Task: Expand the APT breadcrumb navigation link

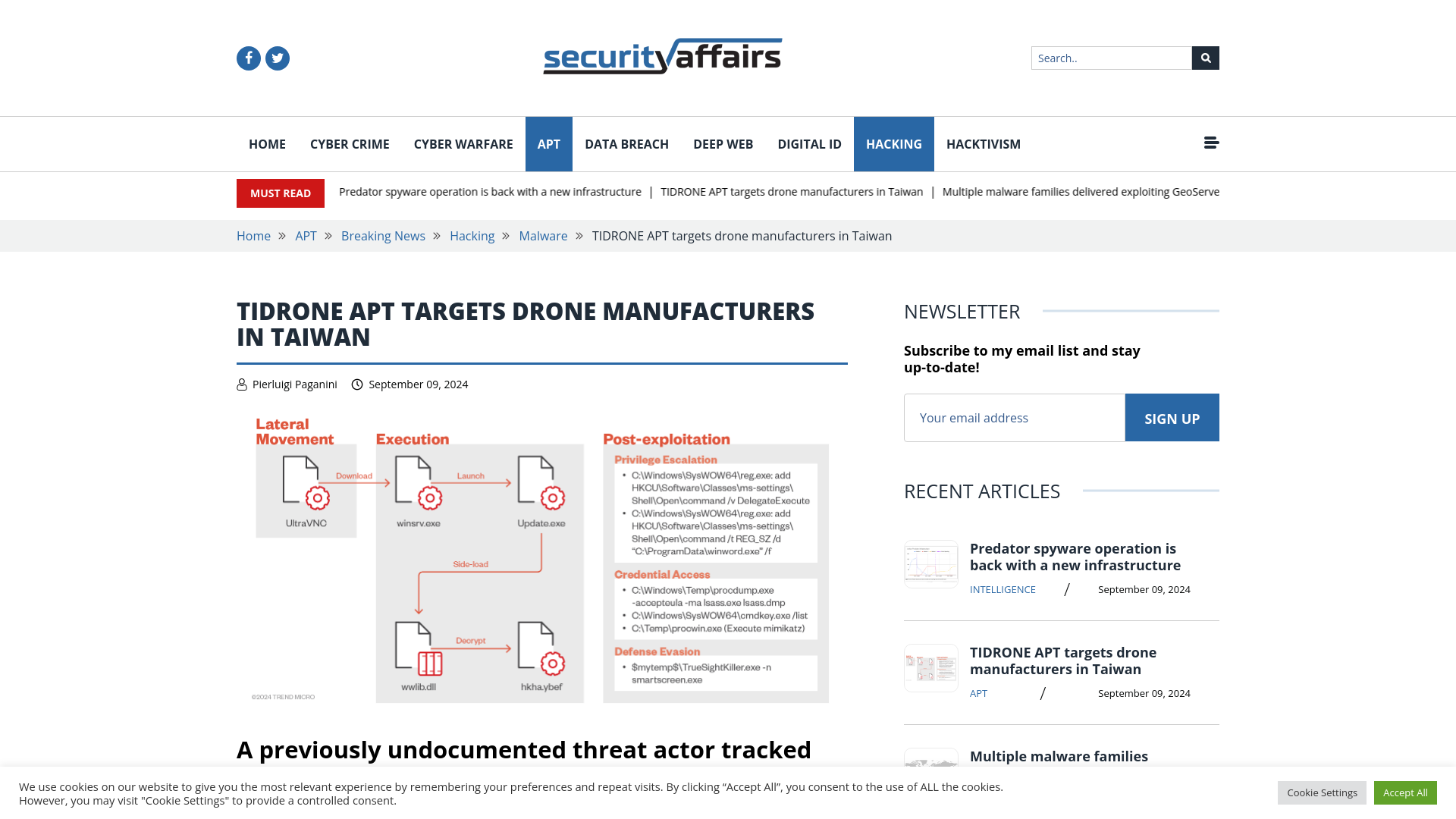Action: 305,236
